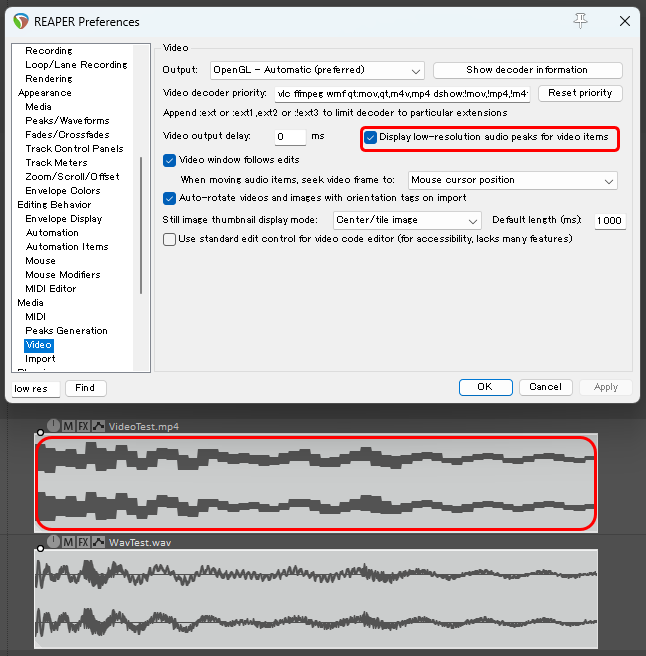Select Zoom/Scroll/Offset in preferences tree
Viewport: 646px width, 656px height.
(x=72, y=177)
